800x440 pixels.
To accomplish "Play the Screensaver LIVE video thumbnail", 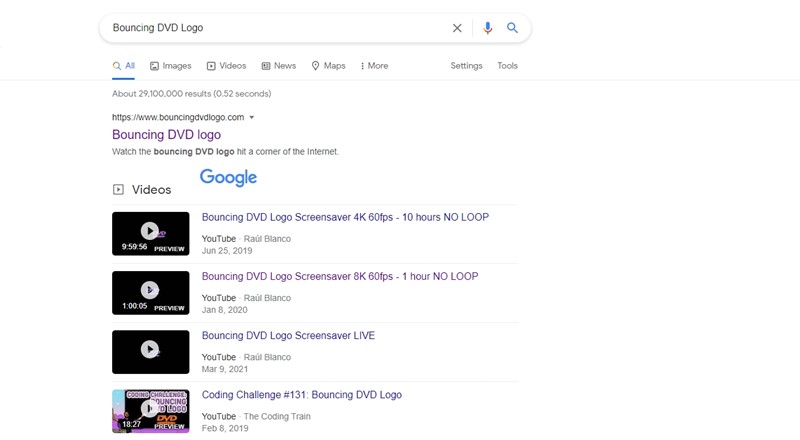I will 150,351.
